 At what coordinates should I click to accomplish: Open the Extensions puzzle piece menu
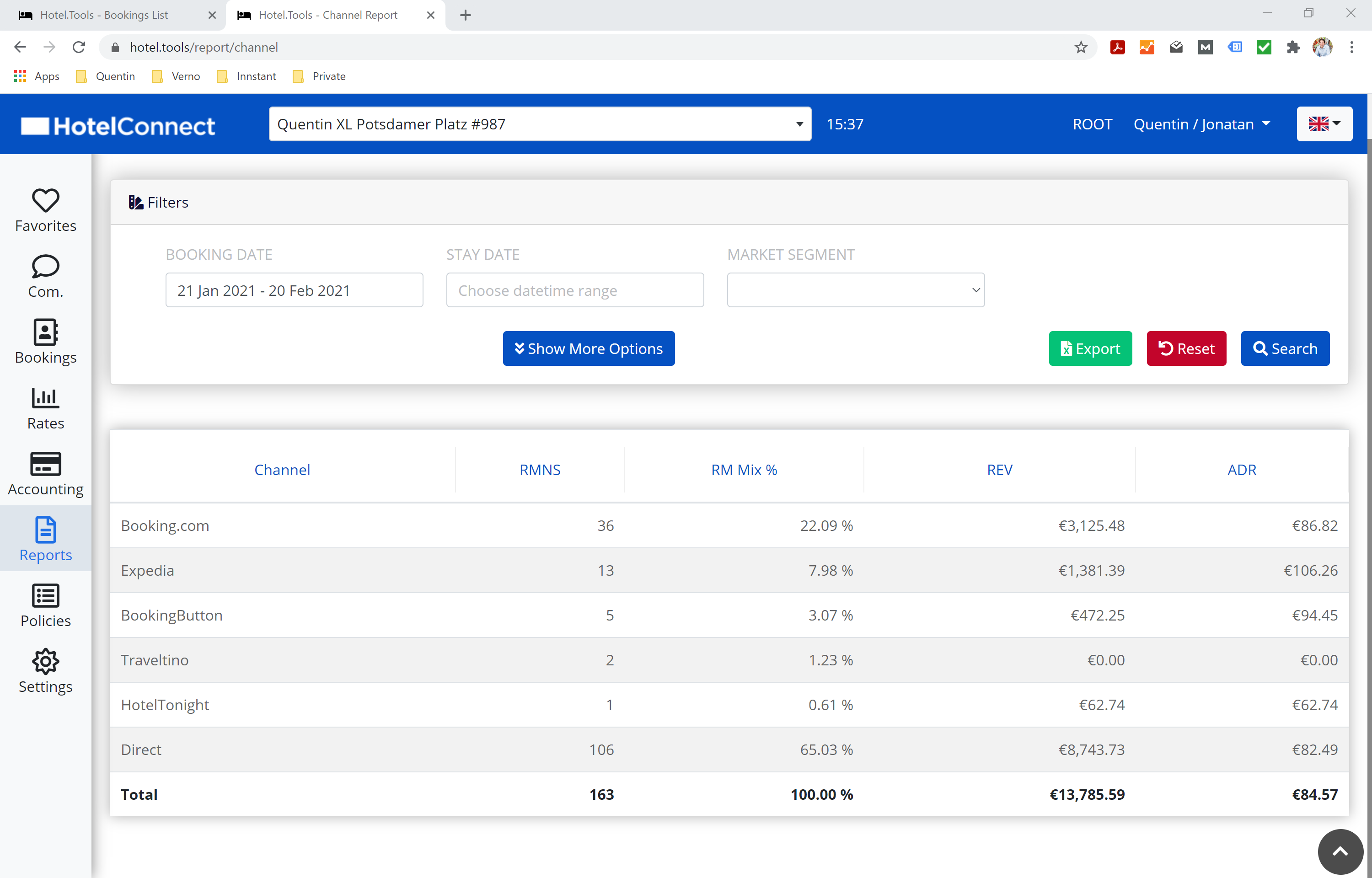point(1293,47)
